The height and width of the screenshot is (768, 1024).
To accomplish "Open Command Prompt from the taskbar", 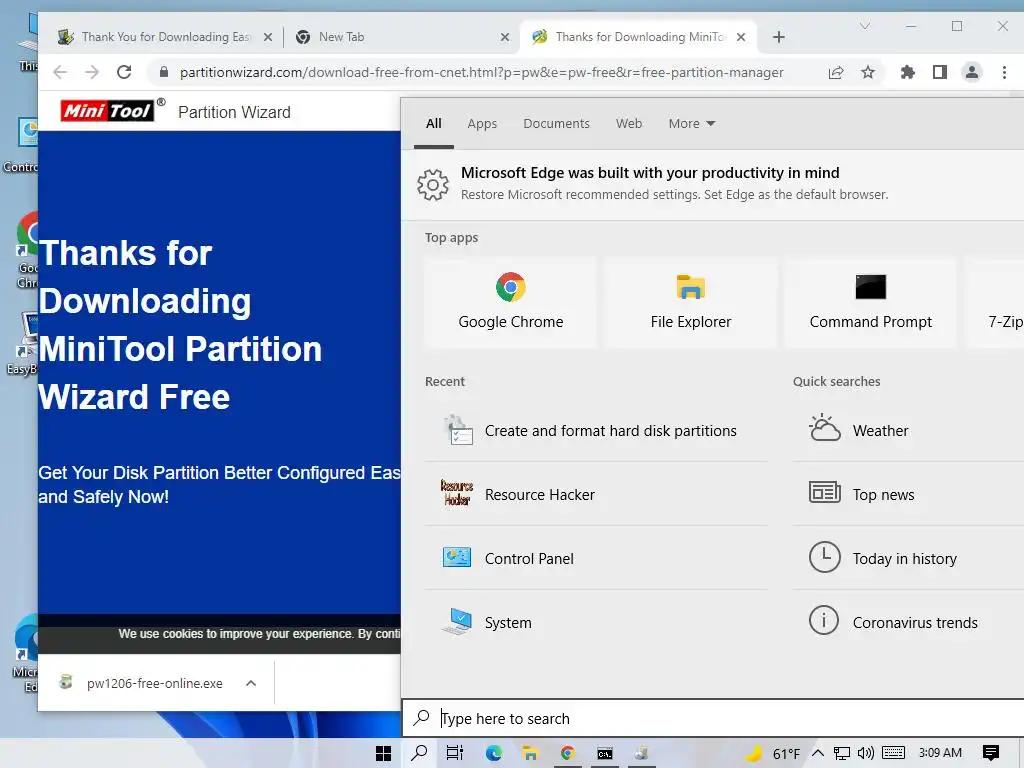I will [605, 754].
